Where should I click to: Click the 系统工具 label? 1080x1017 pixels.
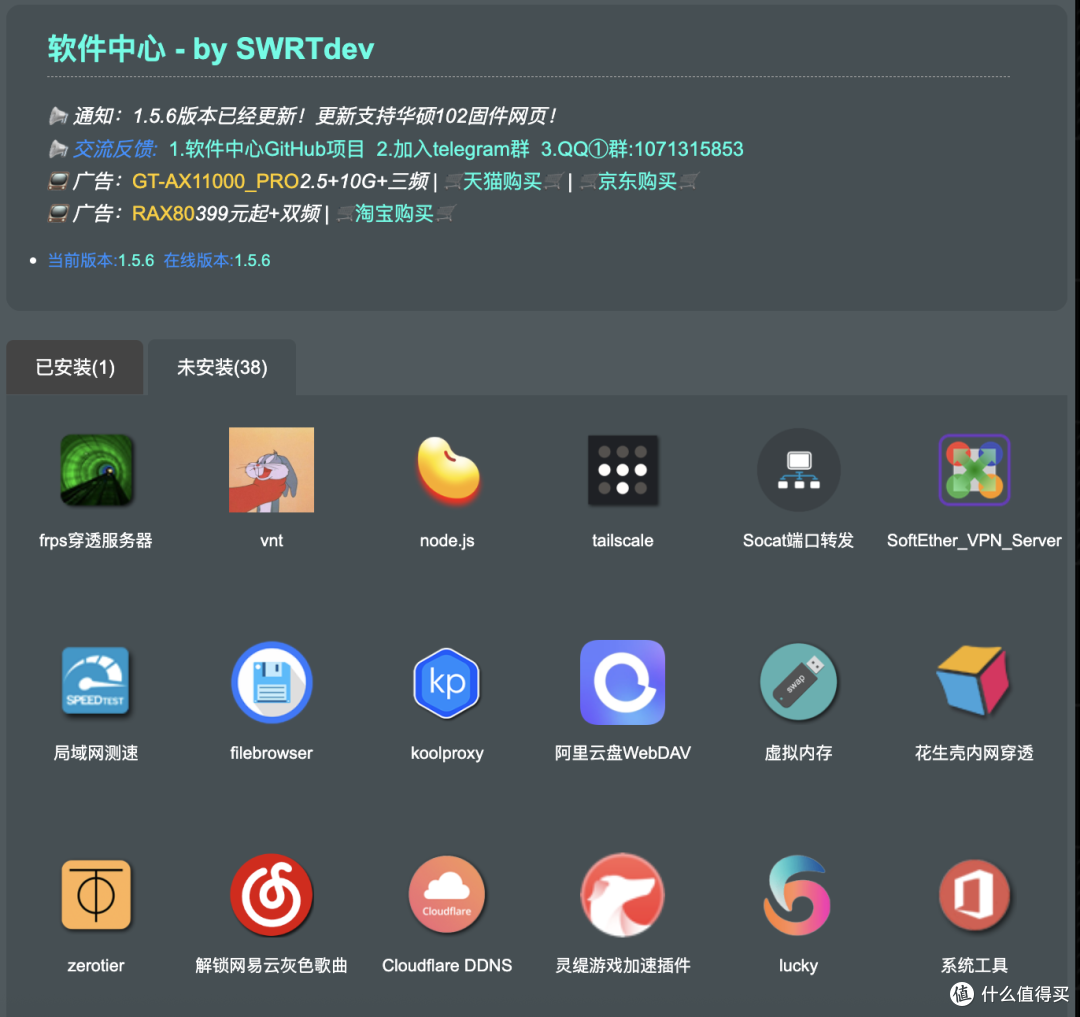pyautogui.click(x=974, y=965)
